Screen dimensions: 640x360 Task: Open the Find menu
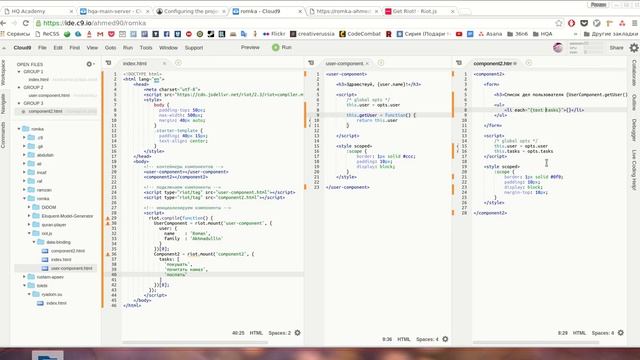pyautogui.click(x=74, y=48)
